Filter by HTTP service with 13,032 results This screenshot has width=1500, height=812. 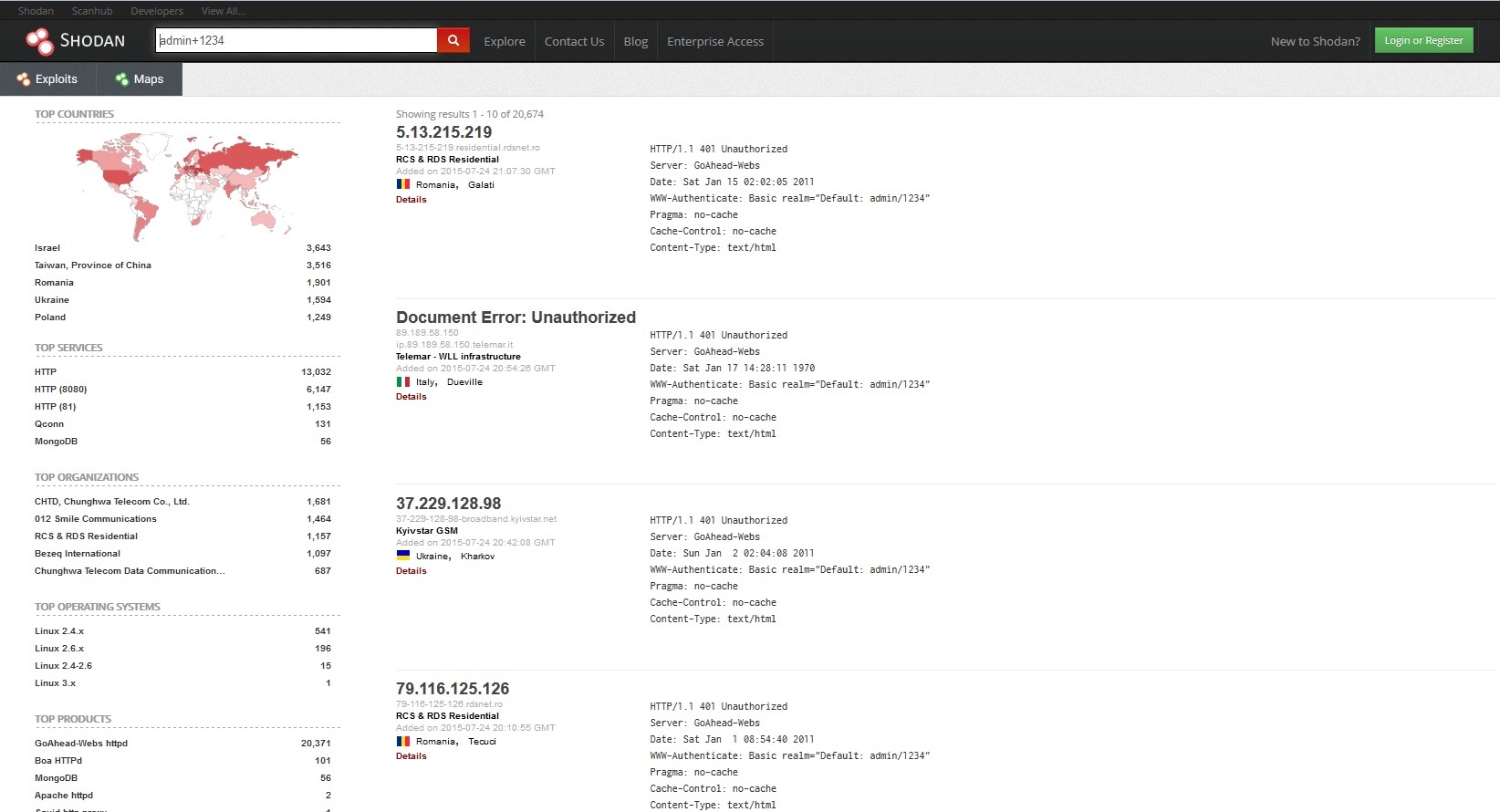46,372
